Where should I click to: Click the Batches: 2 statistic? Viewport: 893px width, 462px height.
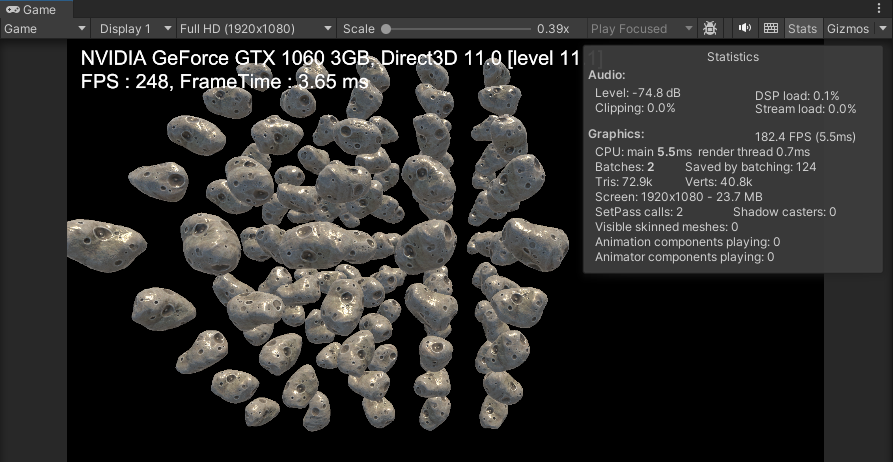[x=625, y=167]
